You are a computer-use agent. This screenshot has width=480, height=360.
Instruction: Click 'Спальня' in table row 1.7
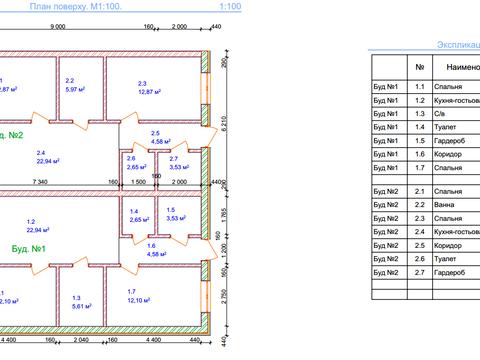448,168
